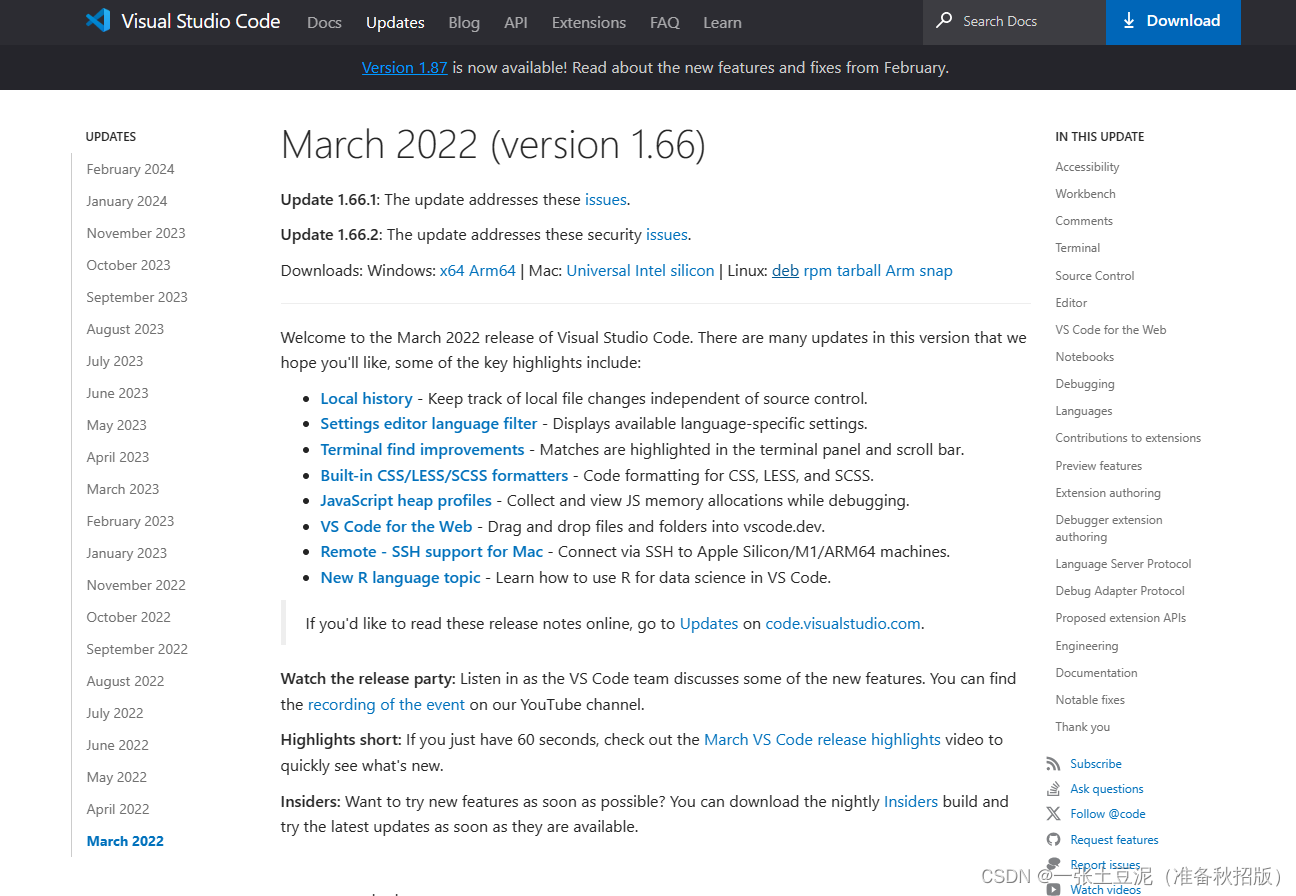Select August 2023 in Updates sidebar

tap(125, 329)
